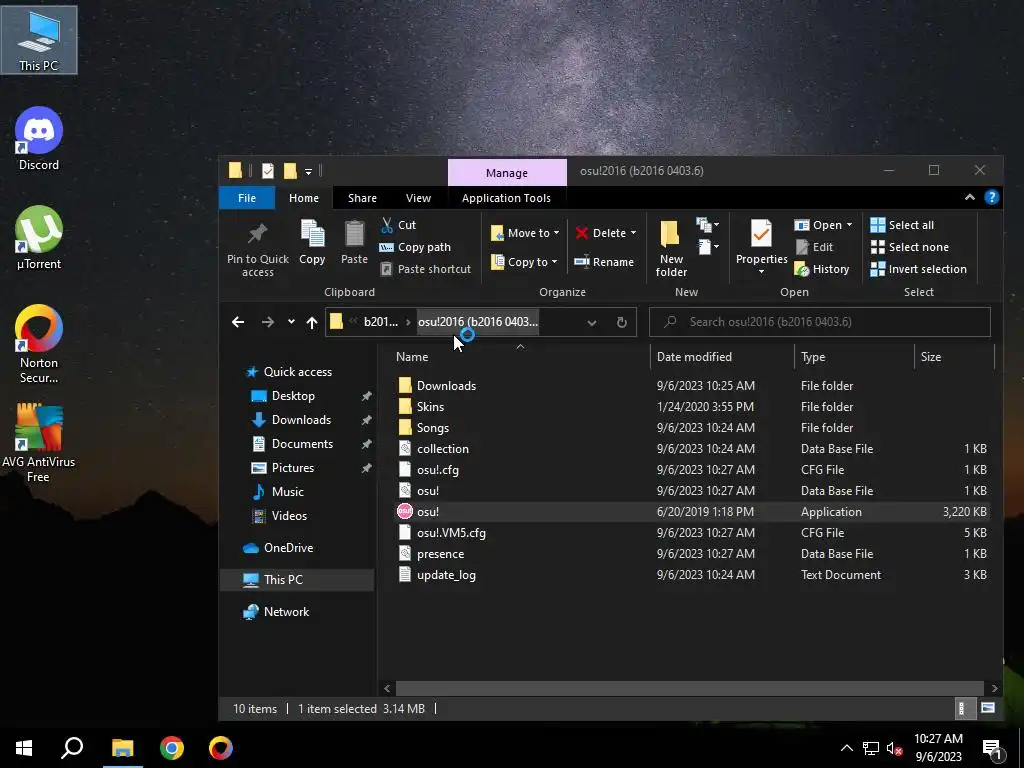The height and width of the screenshot is (768, 1024).
Task: Open file History
Action: click(822, 269)
